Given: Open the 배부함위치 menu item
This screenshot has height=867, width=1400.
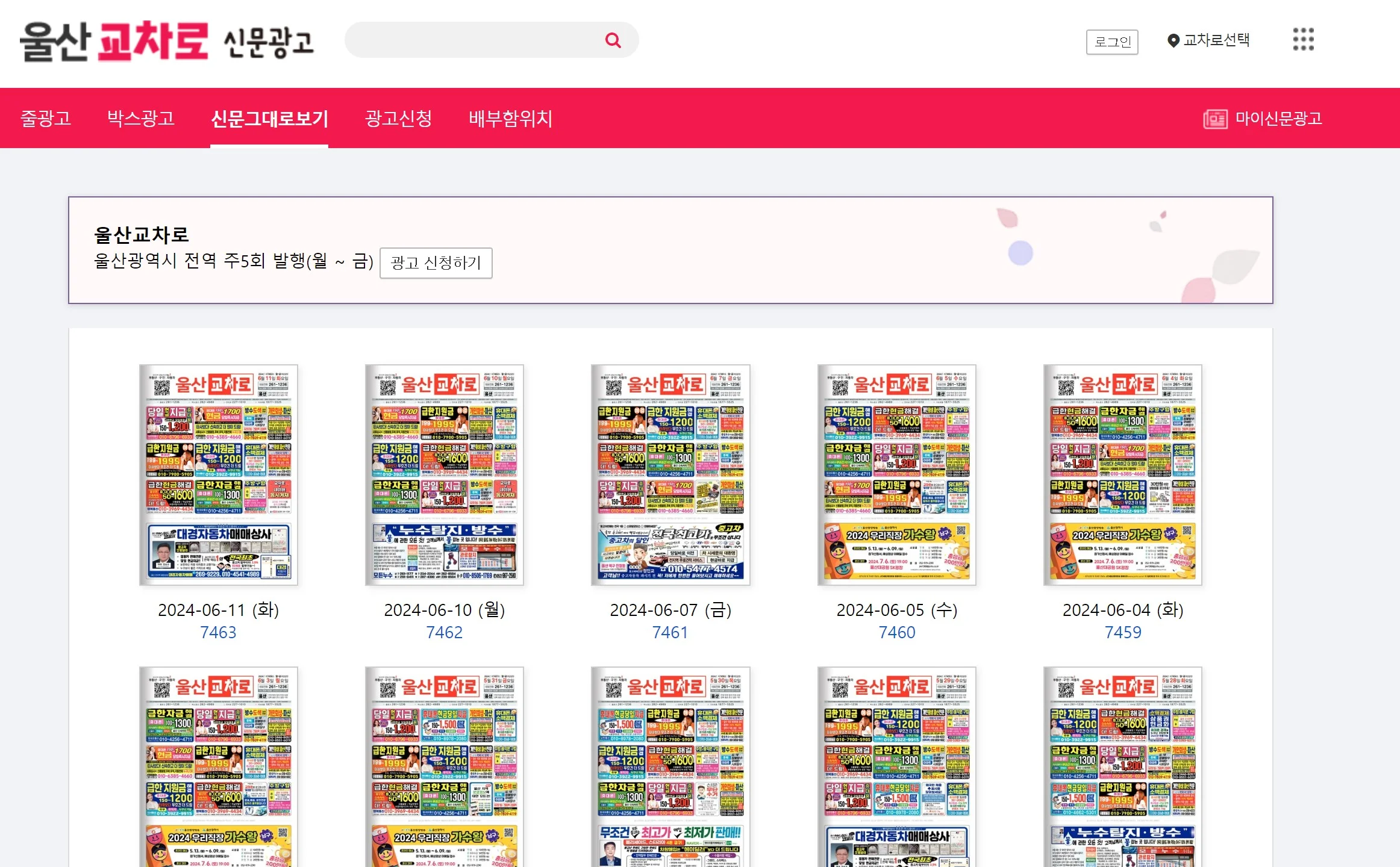Looking at the screenshot, I should (510, 118).
